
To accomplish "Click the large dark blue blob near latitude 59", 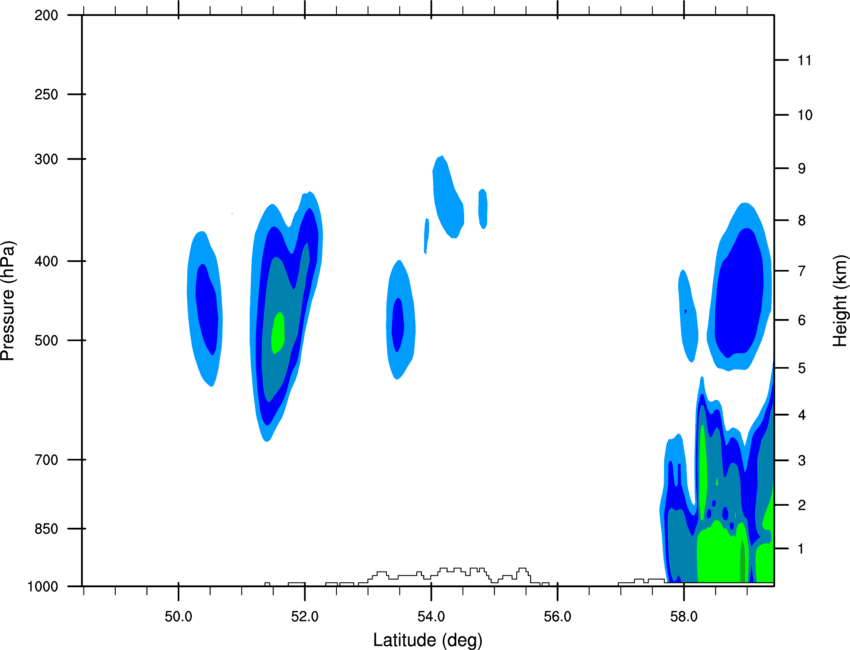I will 739,293.
